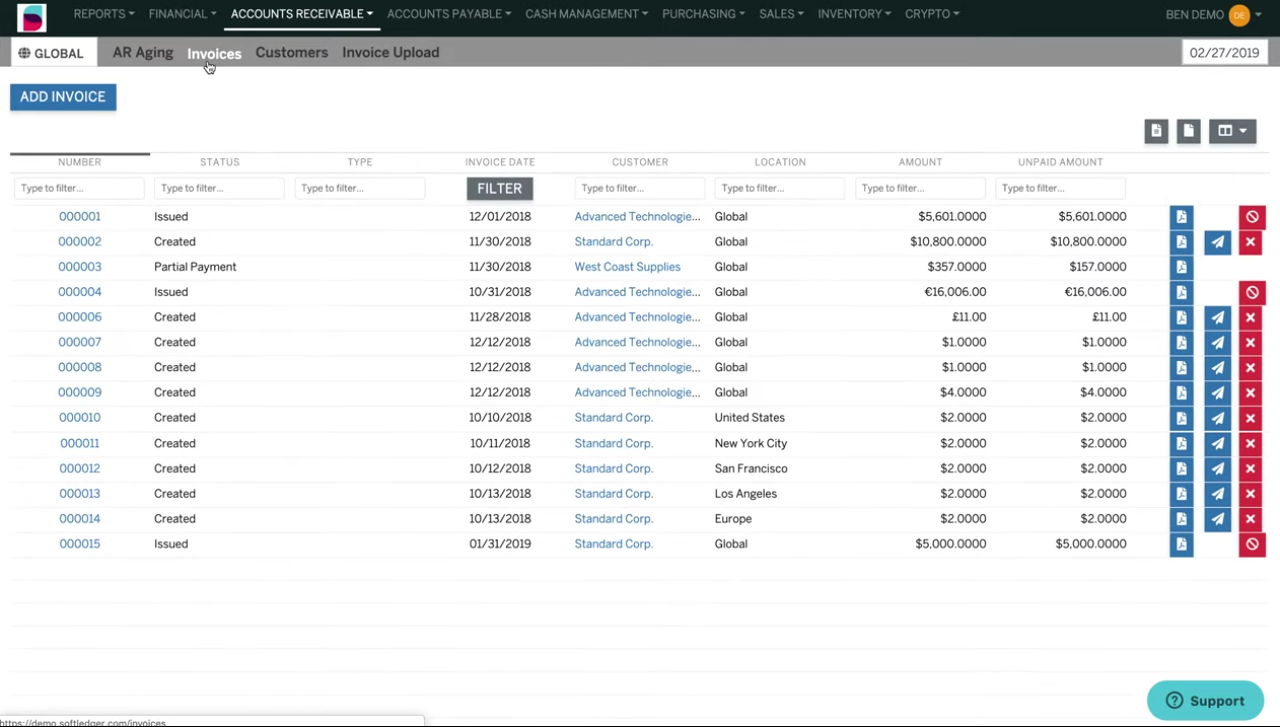This screenshot has width=1280, height=727.
Task: Open Standard Corp. link on invoice 000002
Action: [x=613, y=242]
